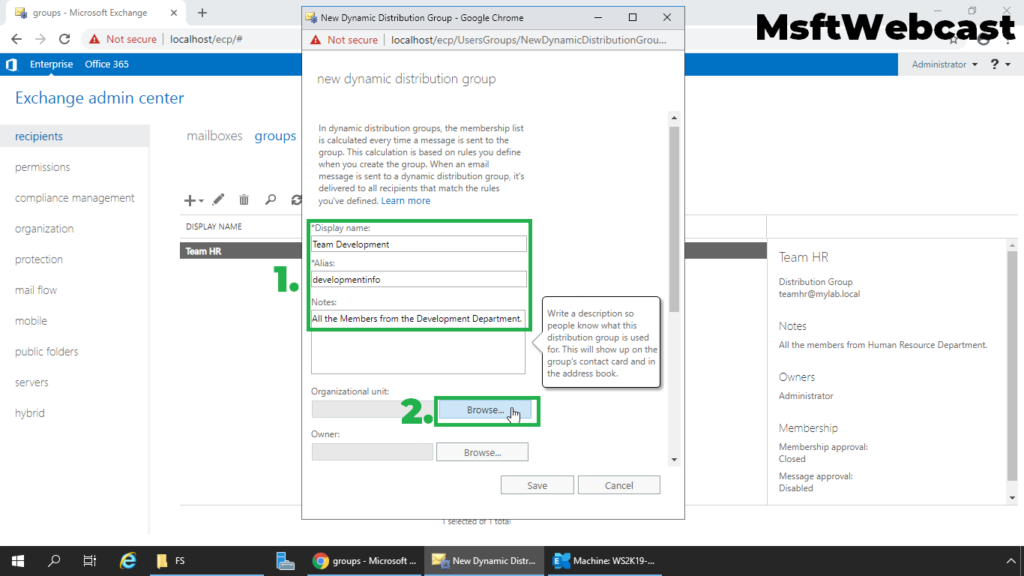Image resolution: width=1024 pixels, height=576 pixels.
Task: Open the mailboxes tab
Action: tap(214, 136)
